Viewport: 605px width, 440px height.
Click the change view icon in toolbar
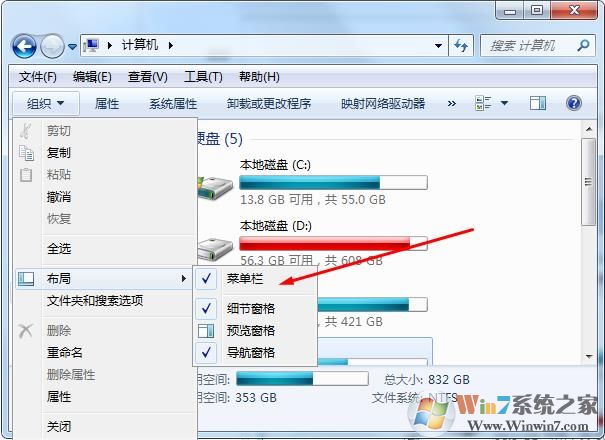pos(483,103)
